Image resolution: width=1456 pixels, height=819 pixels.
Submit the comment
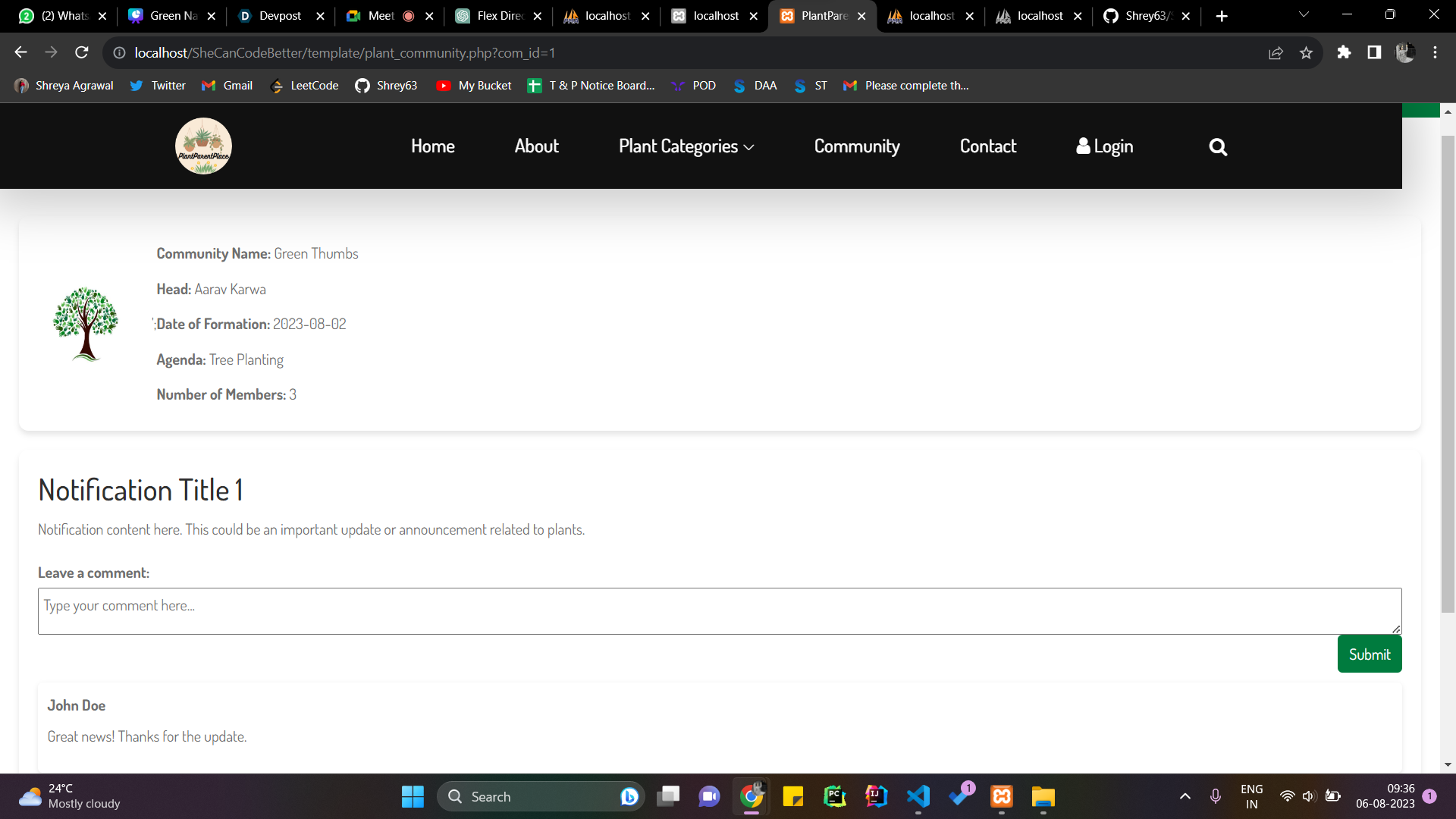pos(1369,654)
